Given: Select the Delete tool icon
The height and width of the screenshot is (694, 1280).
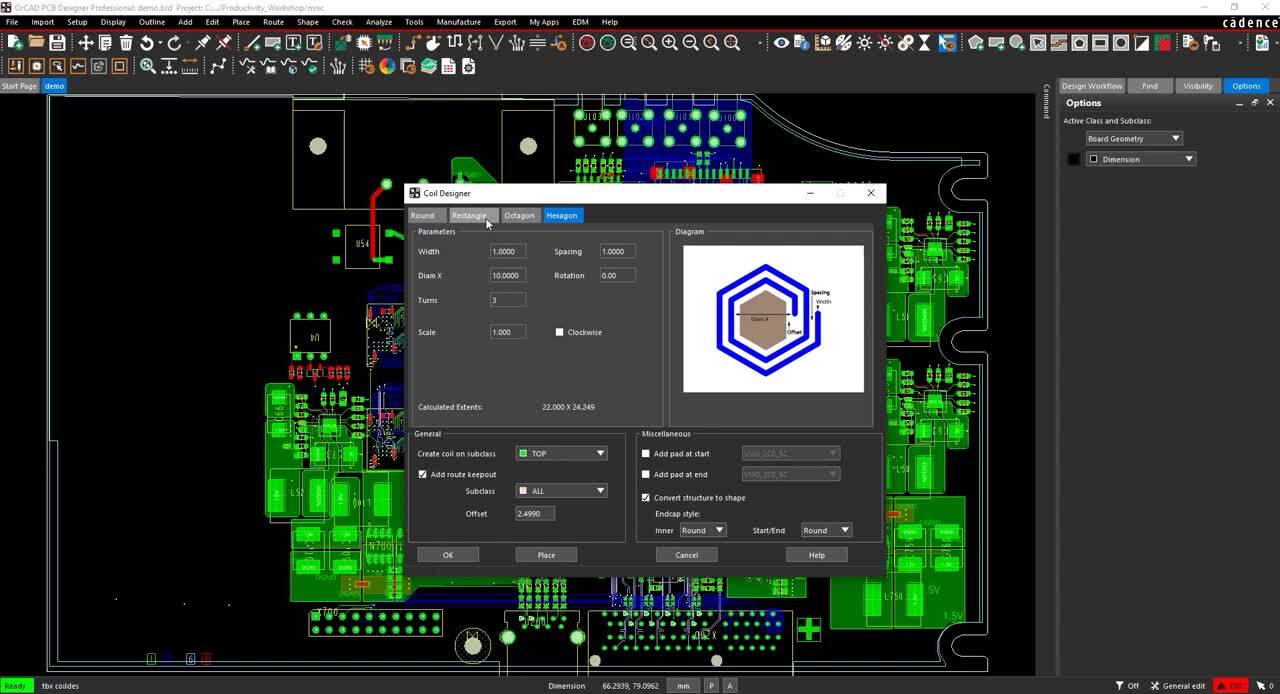Looking at the screenshot, I should tap(125, 43).
